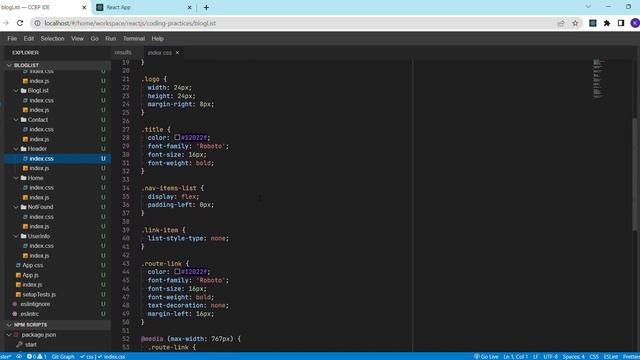
Task: Toggle the browser side panel icon
Action: click(x=621, y=23)
